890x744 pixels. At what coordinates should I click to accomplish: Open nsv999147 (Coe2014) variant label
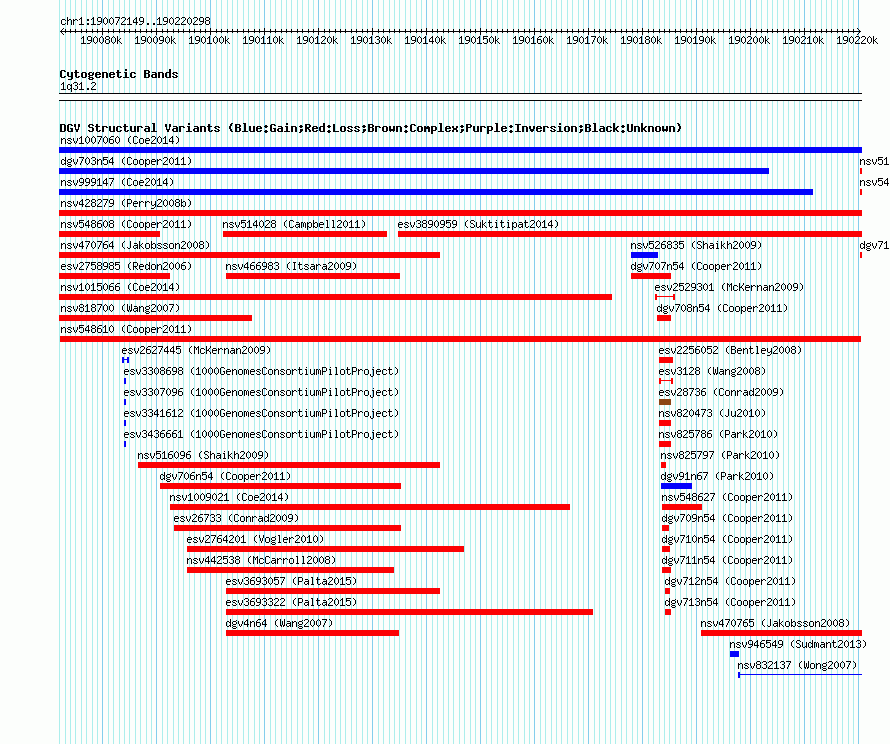(117, 182)
